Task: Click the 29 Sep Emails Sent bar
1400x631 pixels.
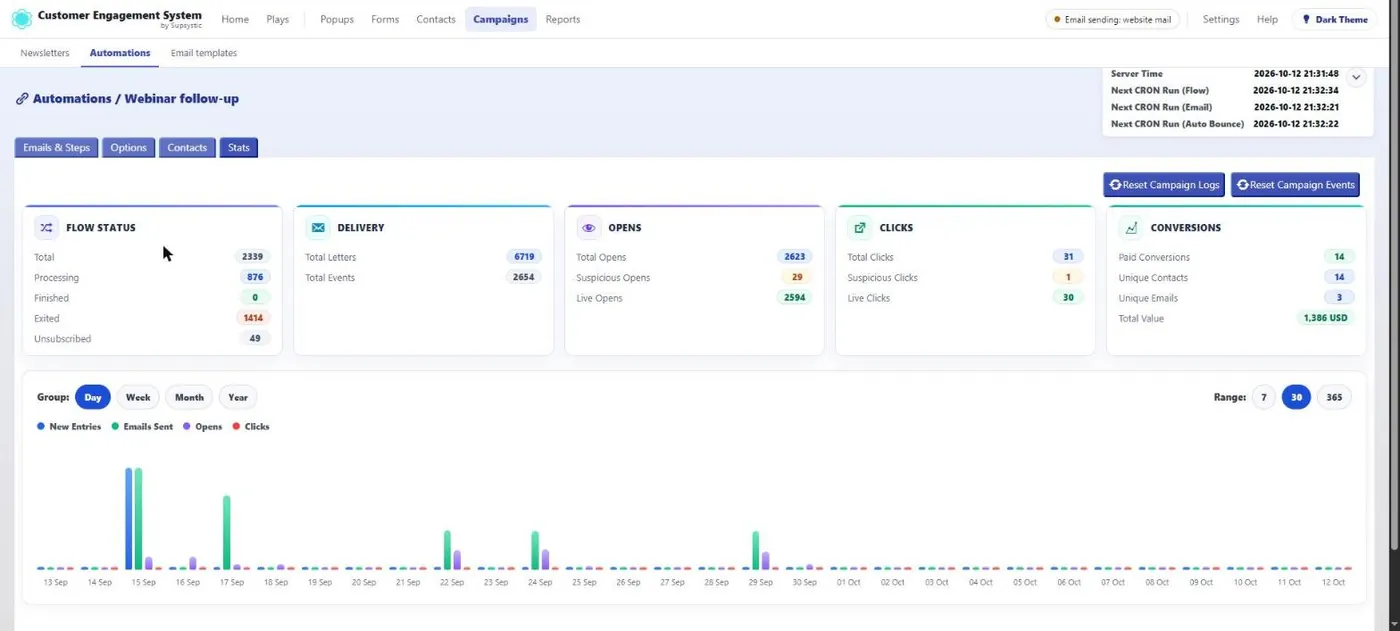Action: point(756,550)
